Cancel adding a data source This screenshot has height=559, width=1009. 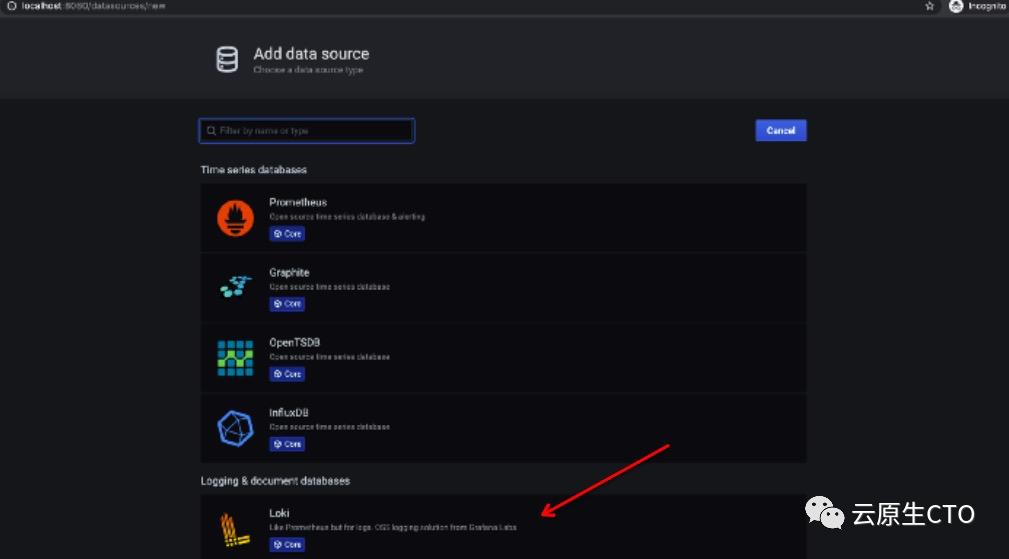(781, 131)
